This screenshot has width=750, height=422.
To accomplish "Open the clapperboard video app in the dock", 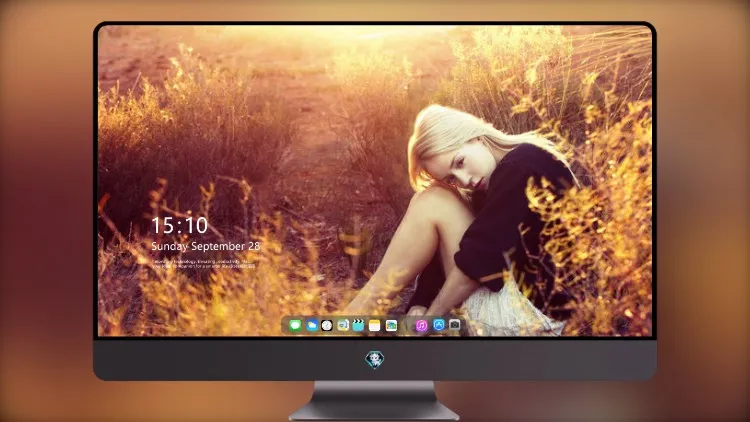I will [x=358, y=325].
